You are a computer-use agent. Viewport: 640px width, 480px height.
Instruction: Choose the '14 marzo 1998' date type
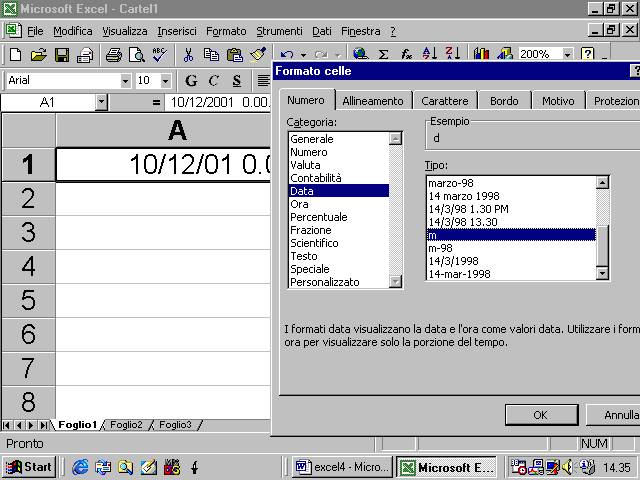pos(511,196)
